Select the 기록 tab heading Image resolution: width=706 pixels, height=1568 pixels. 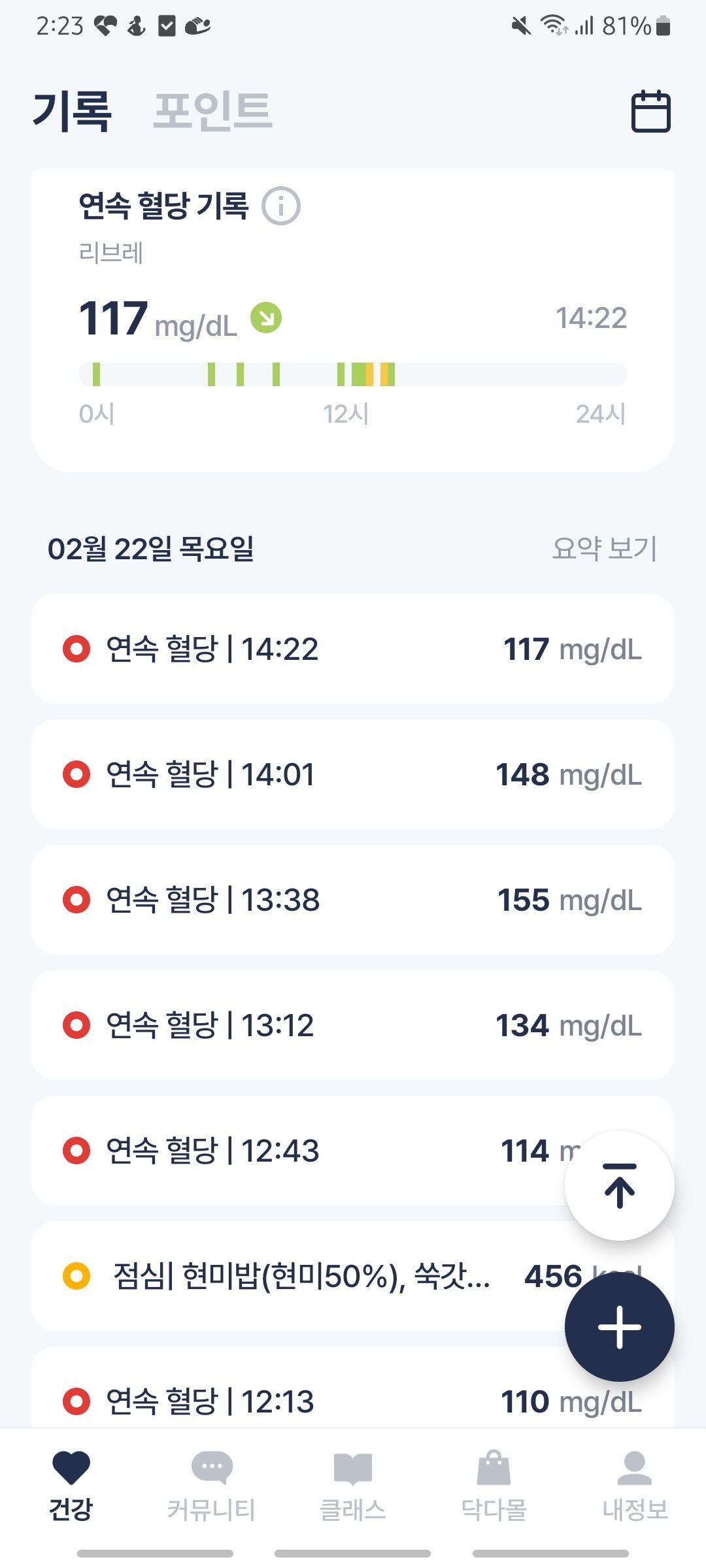pos(72,111)
